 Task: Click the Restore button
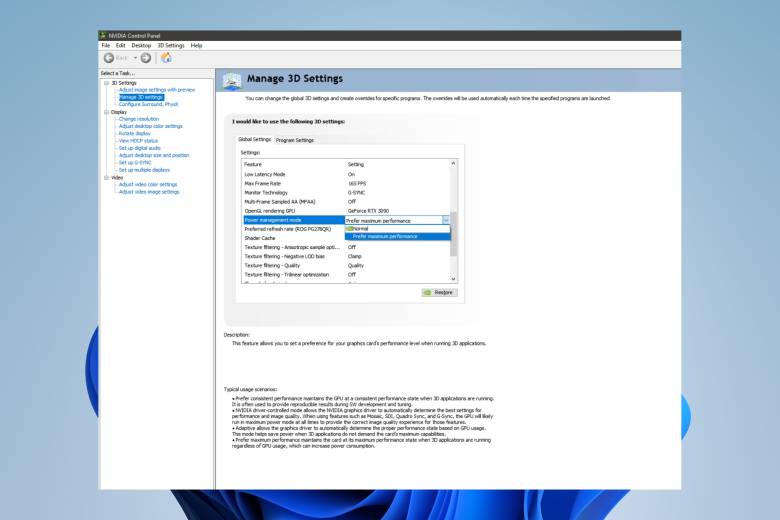coord(439,293)
